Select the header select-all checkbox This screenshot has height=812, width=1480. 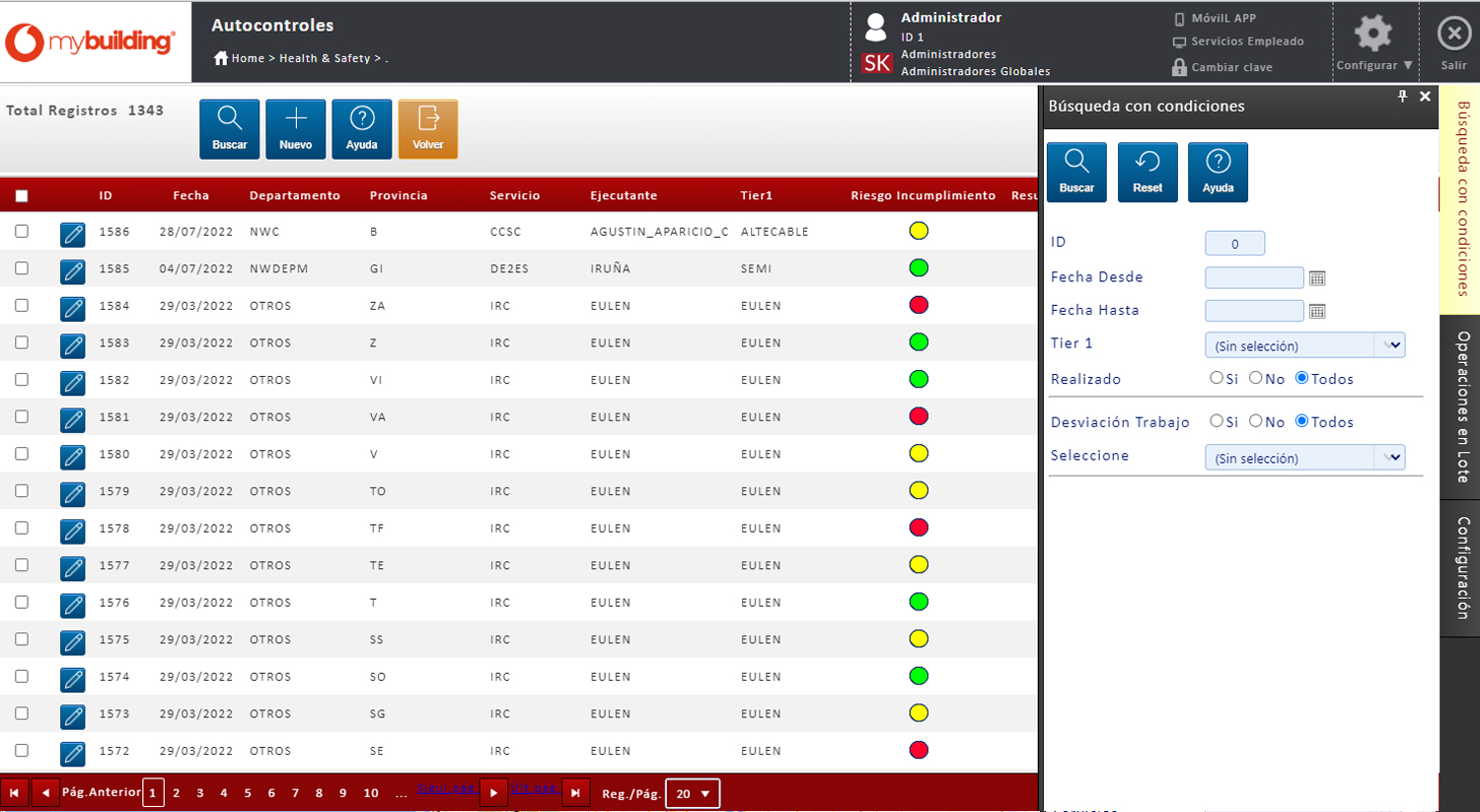(x=22, y=196)
